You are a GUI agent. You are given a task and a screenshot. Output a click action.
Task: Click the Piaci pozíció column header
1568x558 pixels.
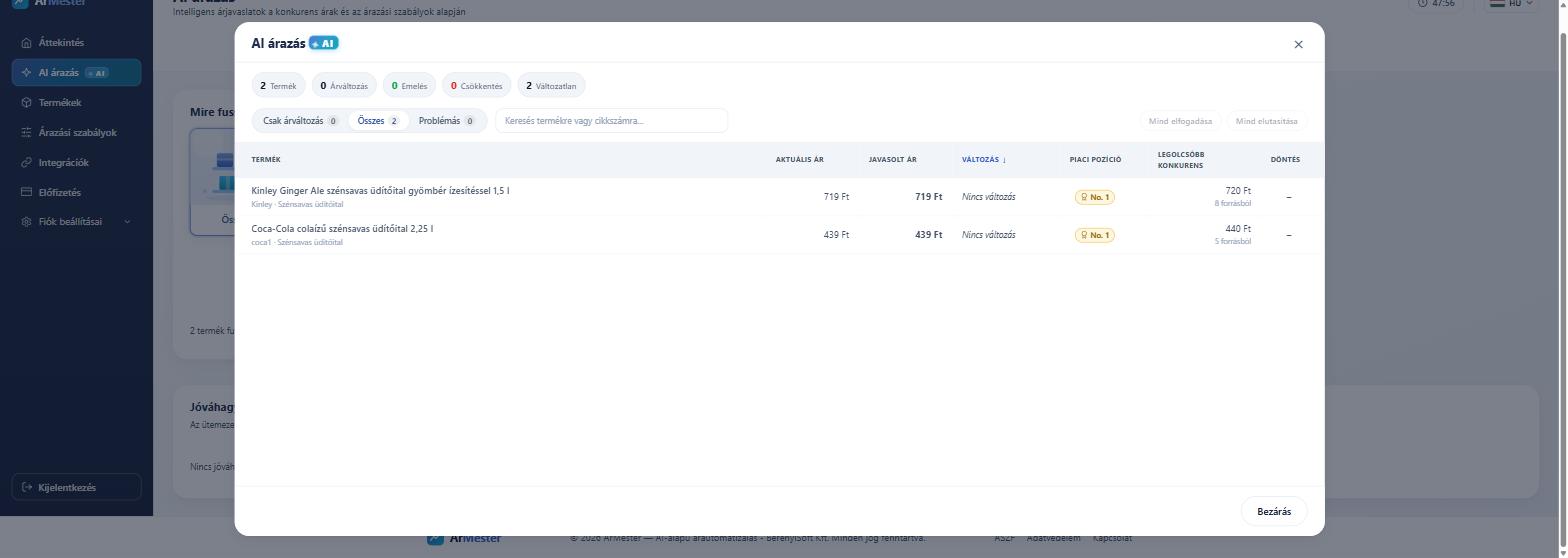tap(1095, 160)
